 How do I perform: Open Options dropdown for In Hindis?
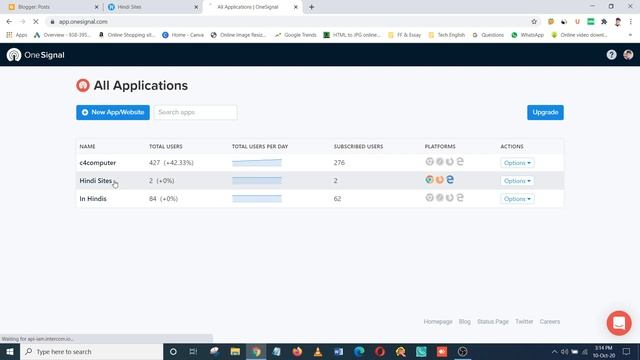coord(517,199)
